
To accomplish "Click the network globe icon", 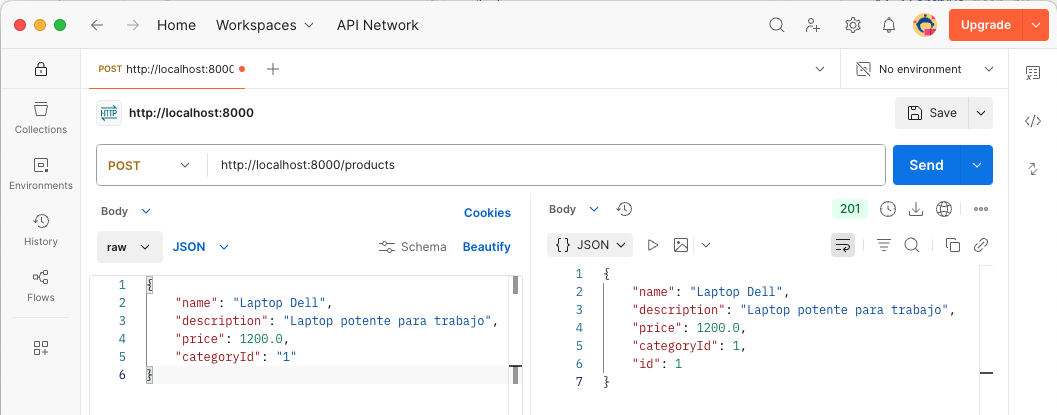I will coord(944,210).
